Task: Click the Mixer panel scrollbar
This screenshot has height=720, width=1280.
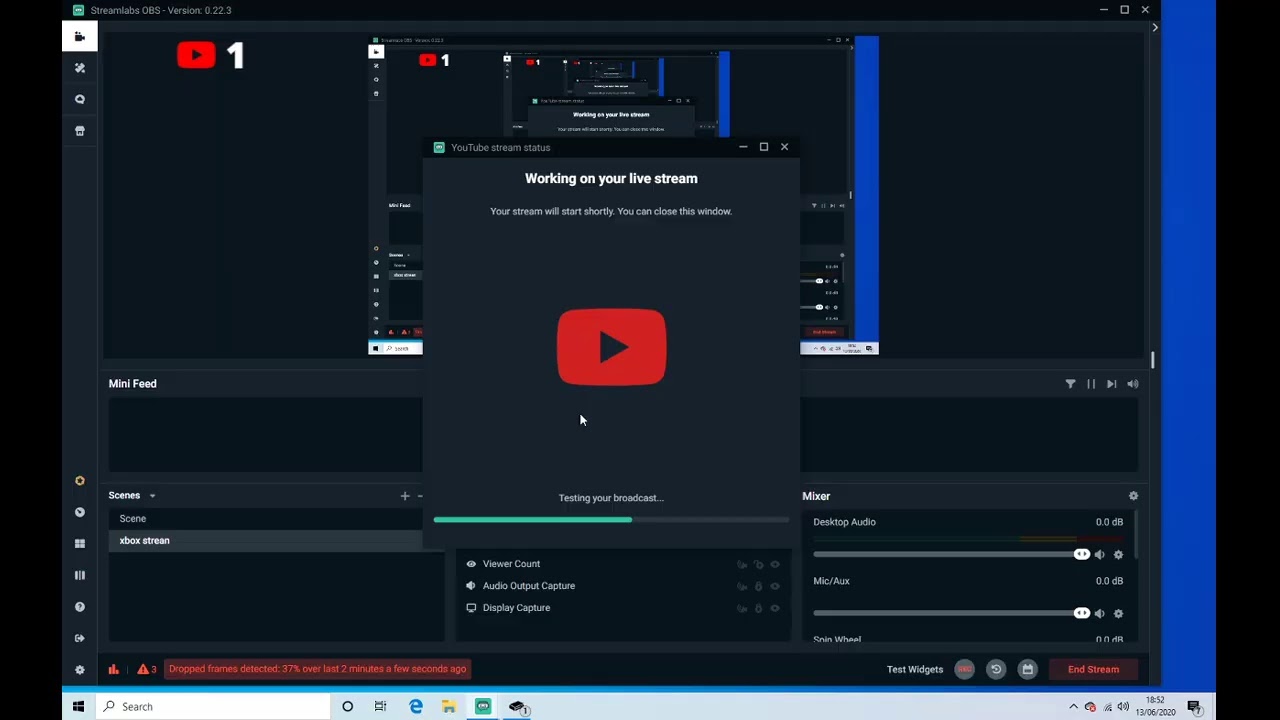Action: tap(1135, 535)
